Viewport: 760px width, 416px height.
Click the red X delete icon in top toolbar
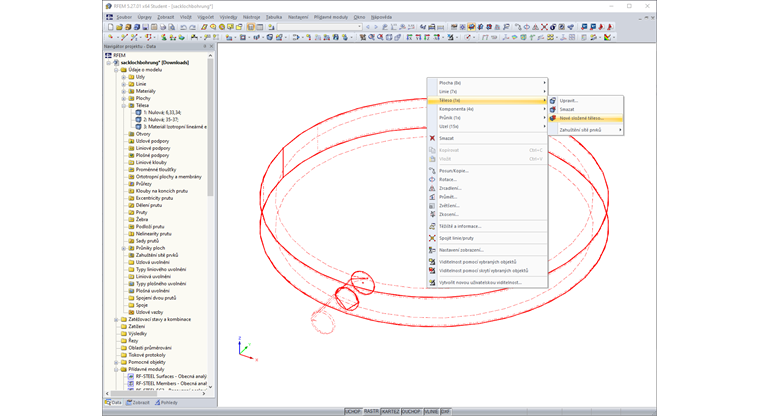click(544, 27)
